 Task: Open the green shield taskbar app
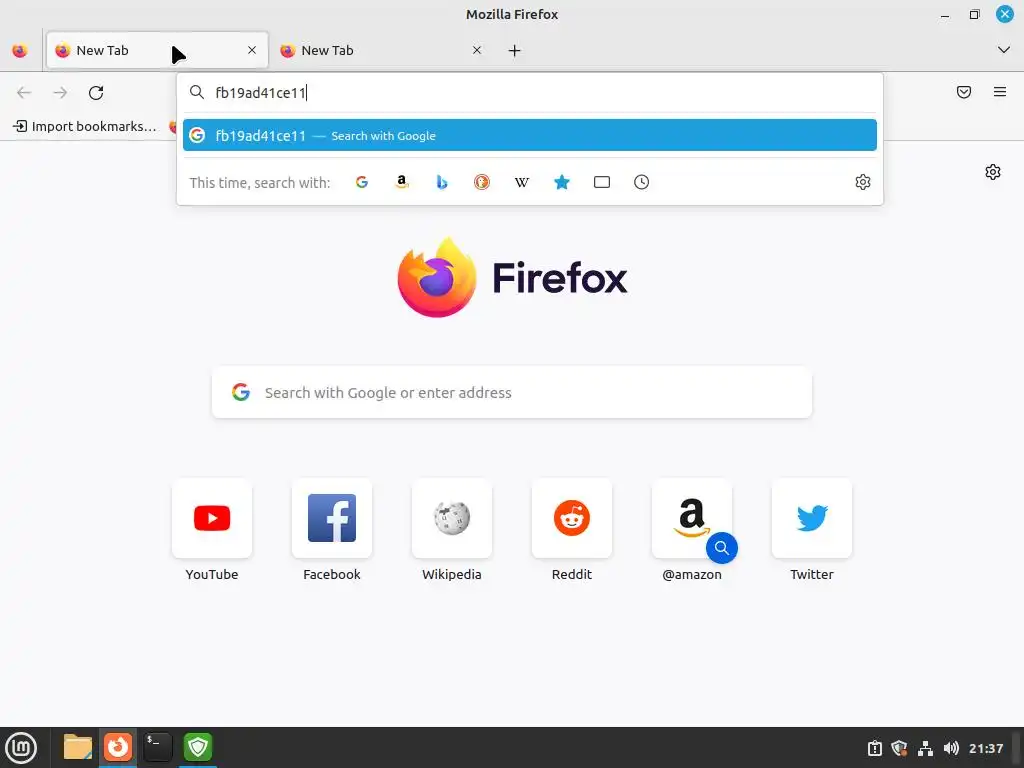point(198,747)
